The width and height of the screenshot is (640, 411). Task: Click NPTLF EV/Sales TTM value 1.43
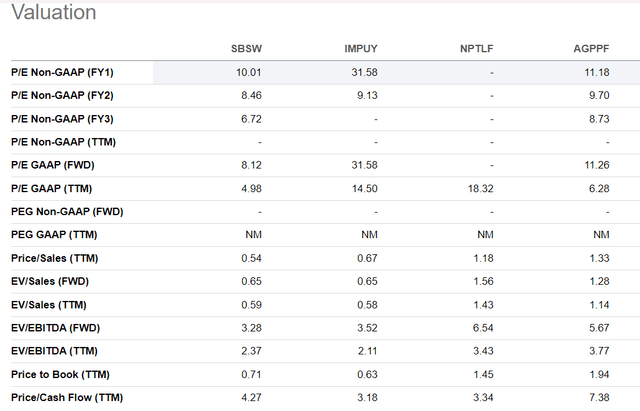tap(483, 305)
